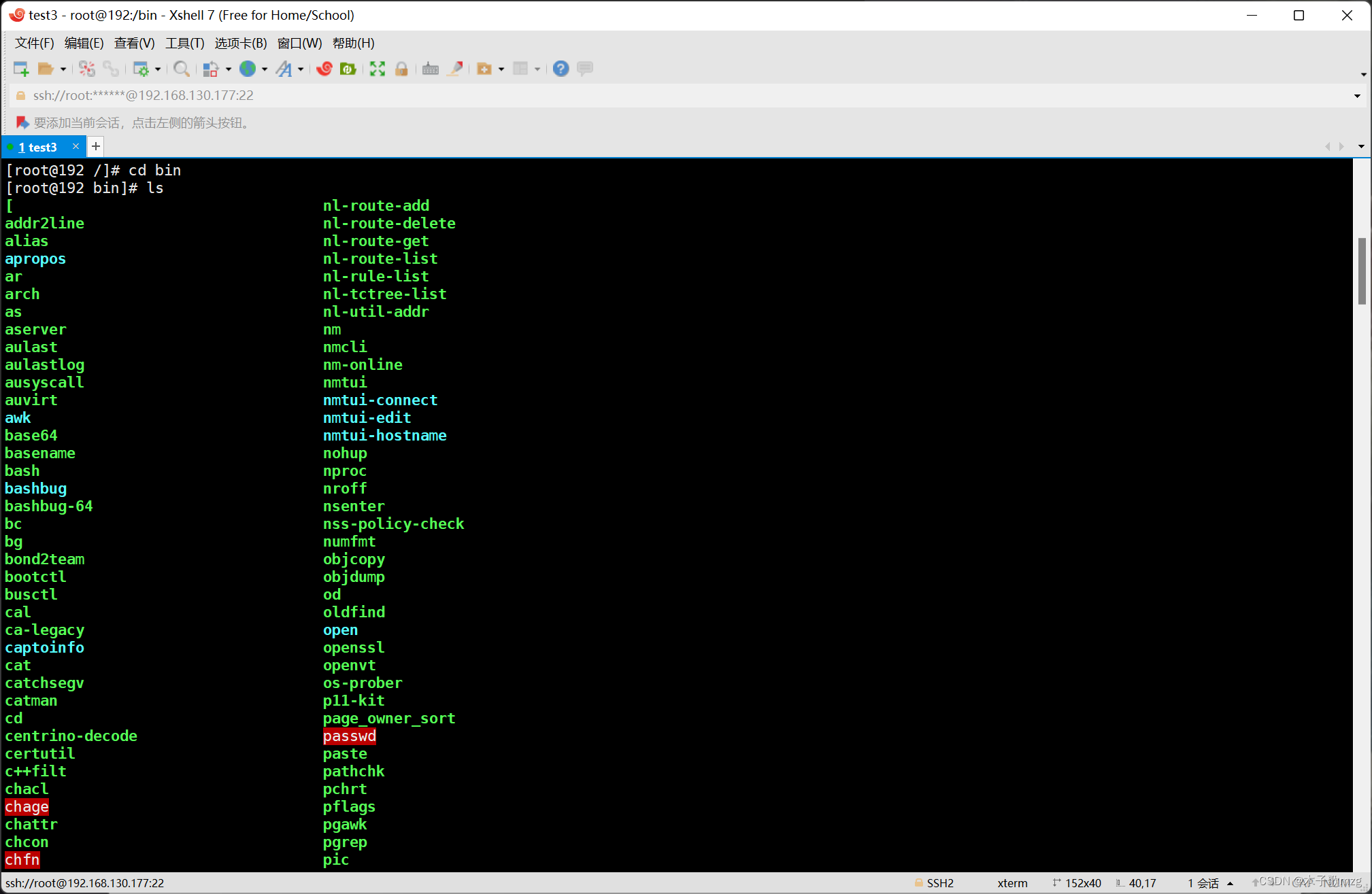The image size is (1372, 894).
Task: Expand the layout panes dropdown arrow
Action: (x=537, y=69)
